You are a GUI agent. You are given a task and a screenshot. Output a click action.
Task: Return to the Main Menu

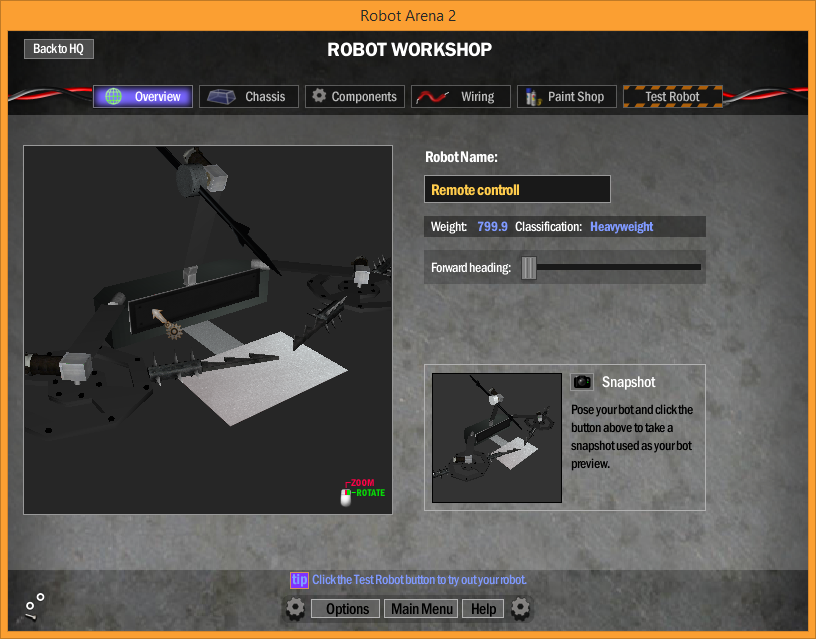(422, 609)
